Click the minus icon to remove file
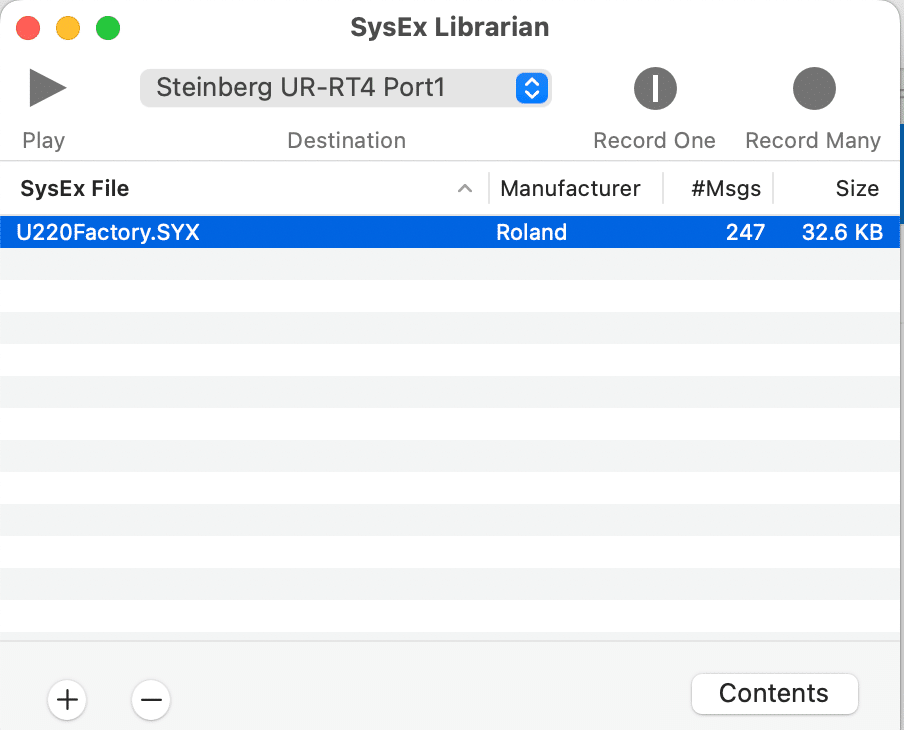The height and width of the screenshot is (730, 904). click(x=151, y=700)
